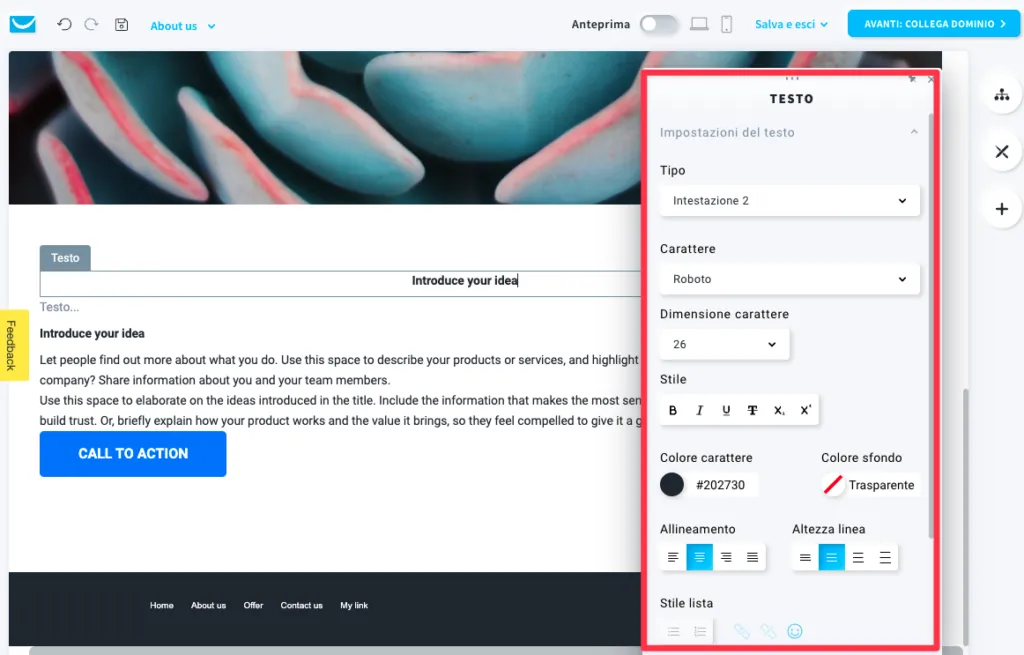Open the site structure tree icon
Image resolution: width=1024 pixels, height=655 pixels.
(x=1002, y=95)
